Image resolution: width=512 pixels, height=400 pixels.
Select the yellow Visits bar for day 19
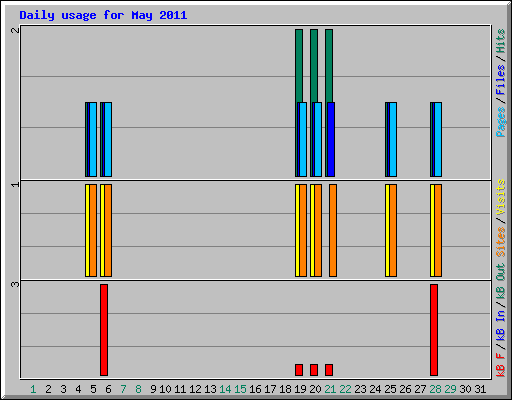(x=297, y=230)
